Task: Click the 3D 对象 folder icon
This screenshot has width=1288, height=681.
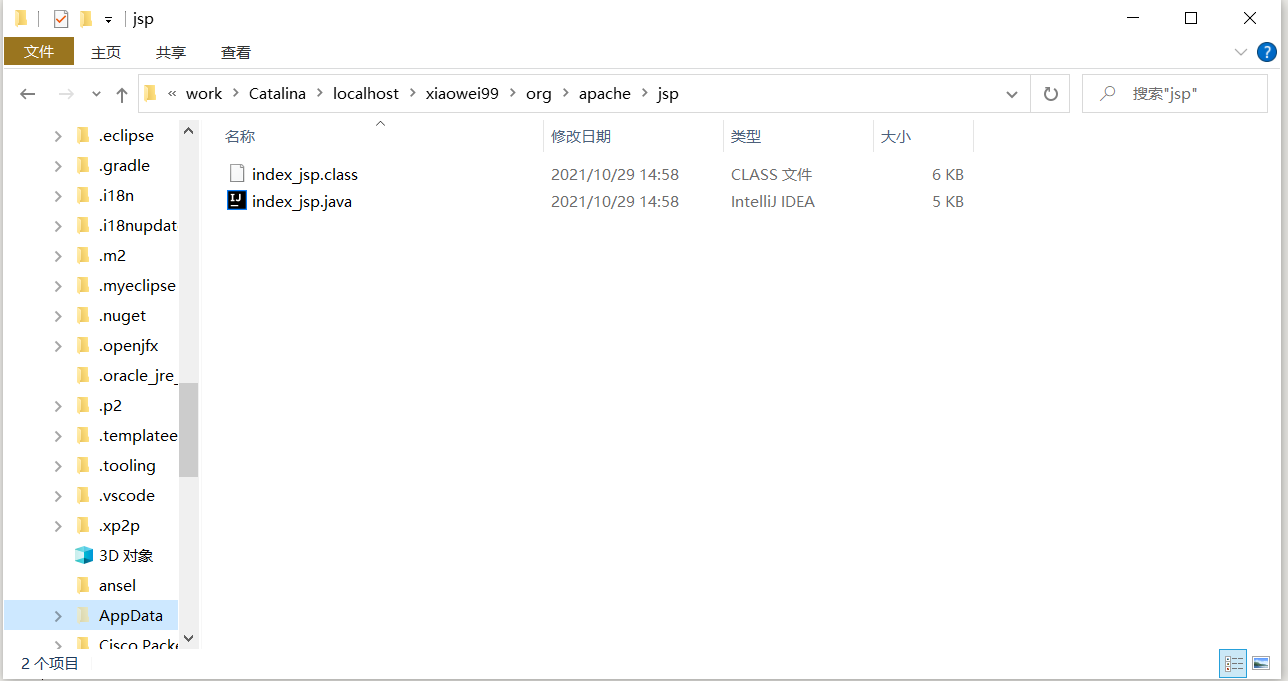Action: pyautogui.click(x=84, y=555)
